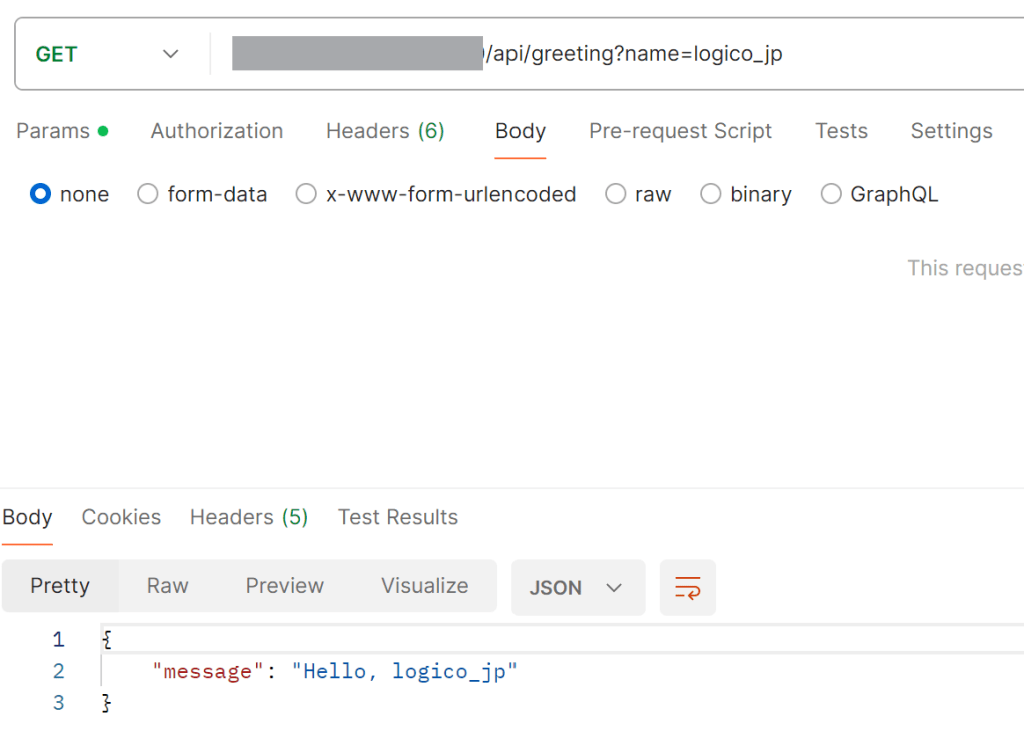Select the form-data radio button
Viewport: 1024px width, 753px height.
(148, 194)
